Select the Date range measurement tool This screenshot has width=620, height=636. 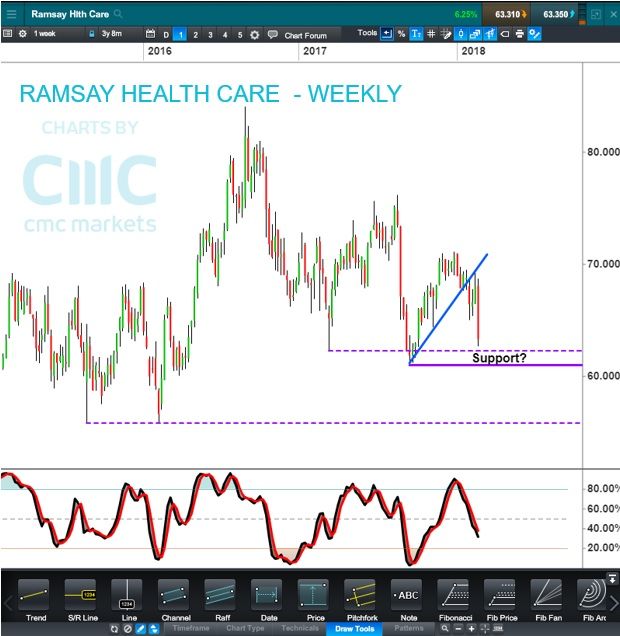click(x=267, y=596)
